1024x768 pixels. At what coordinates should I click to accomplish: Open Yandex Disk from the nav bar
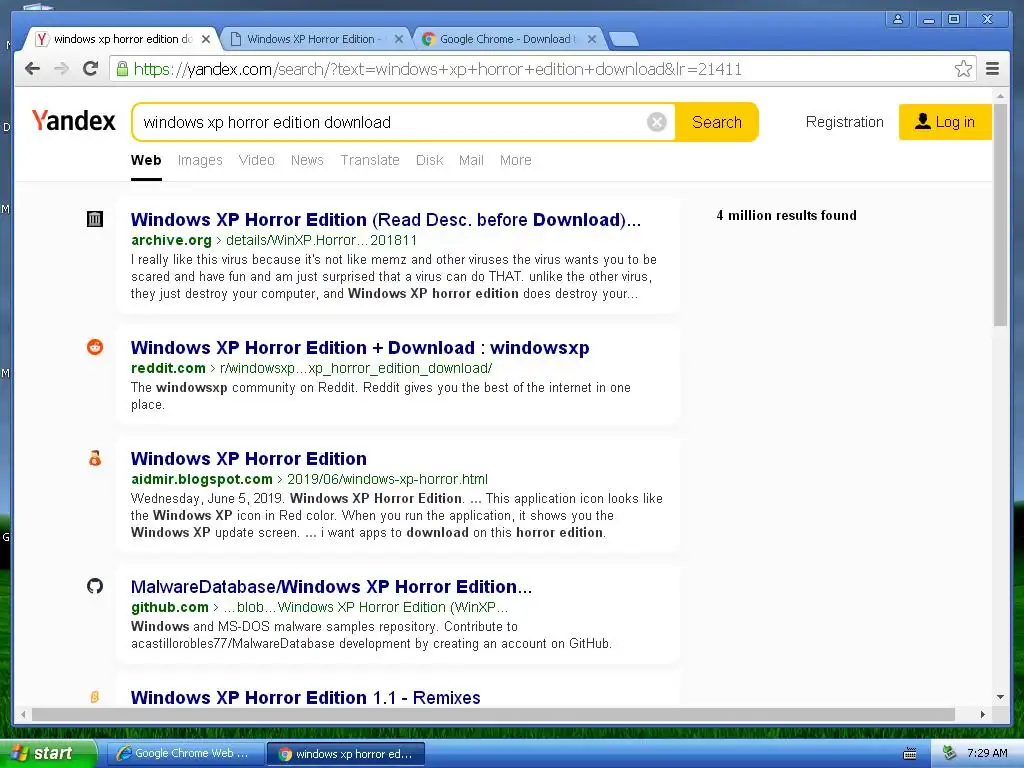(x=430, y=160)
